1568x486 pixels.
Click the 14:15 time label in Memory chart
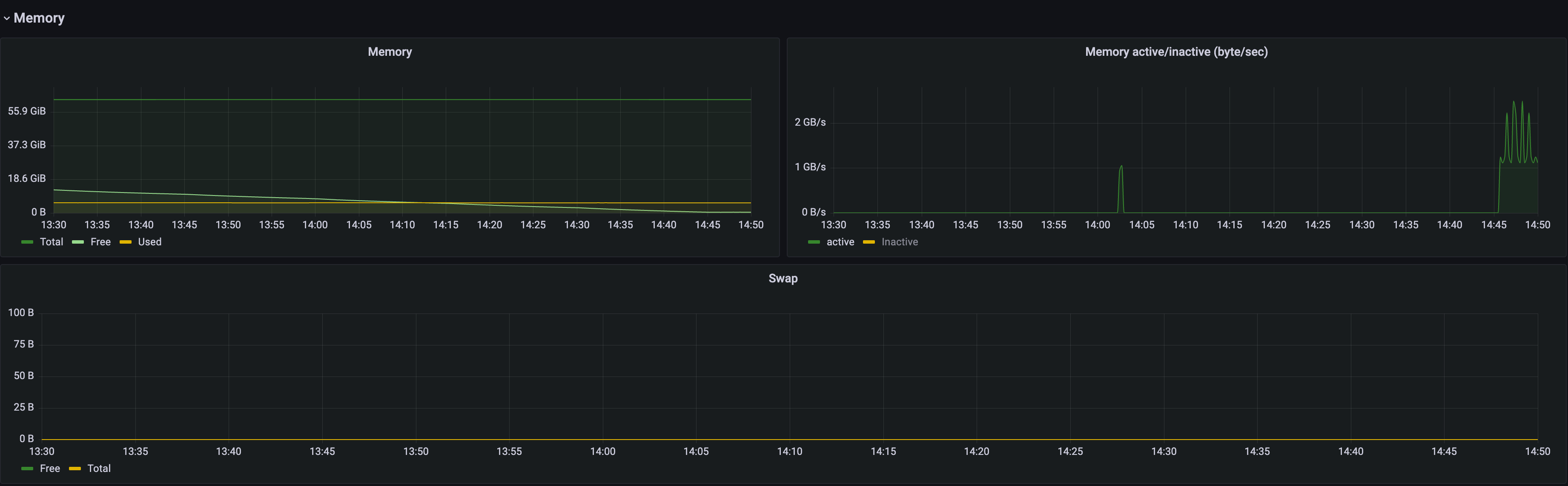coord(446,225)
